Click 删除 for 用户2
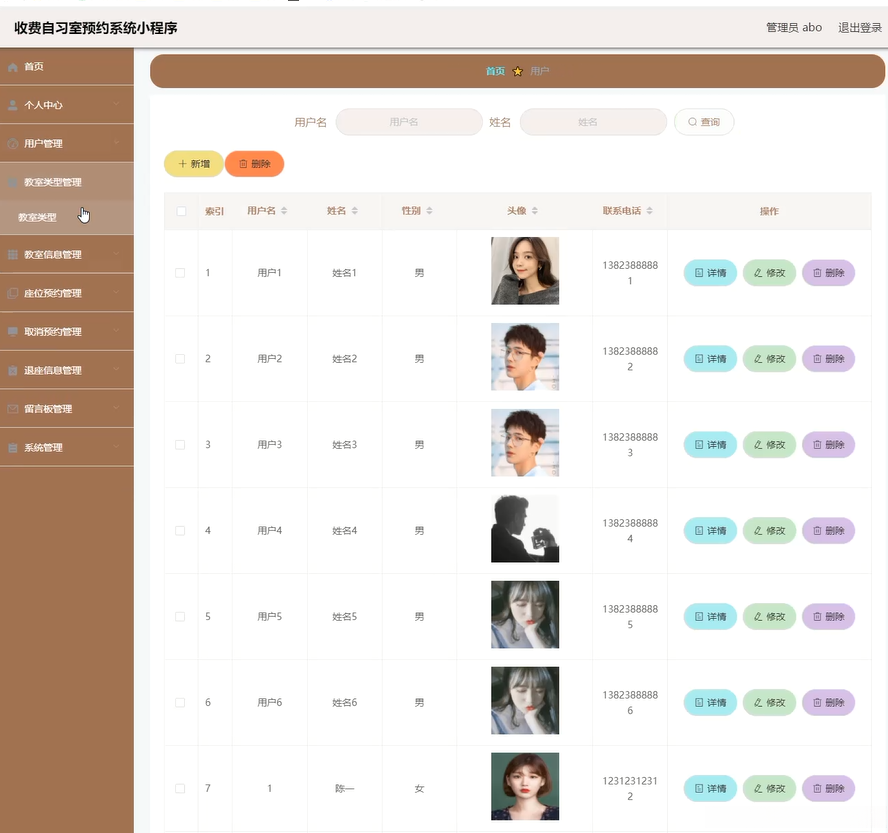Viewport: 888px width, 833px height. pyautogui.click(x=829, y=359)
